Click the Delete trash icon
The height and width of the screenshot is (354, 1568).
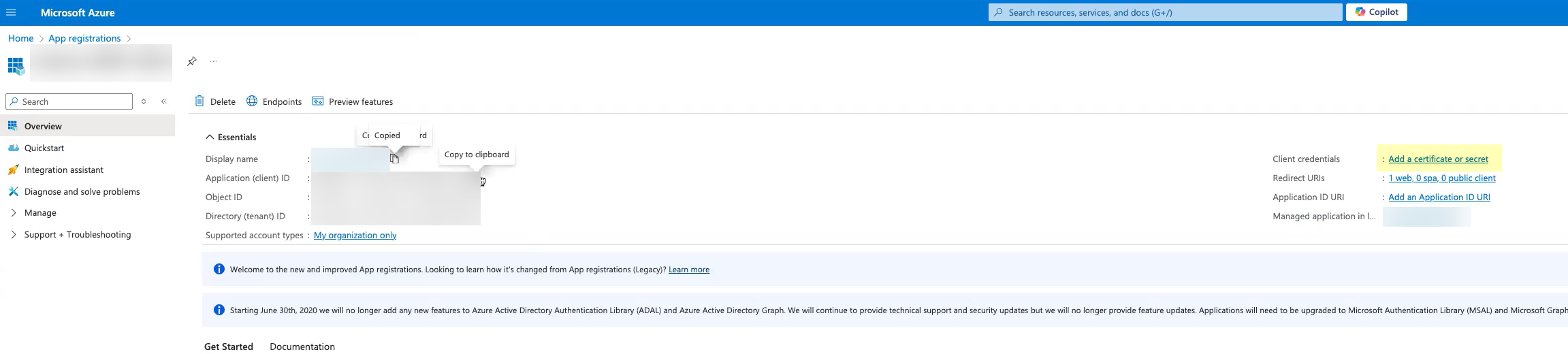pyautogui.click(x=199, y=101)
